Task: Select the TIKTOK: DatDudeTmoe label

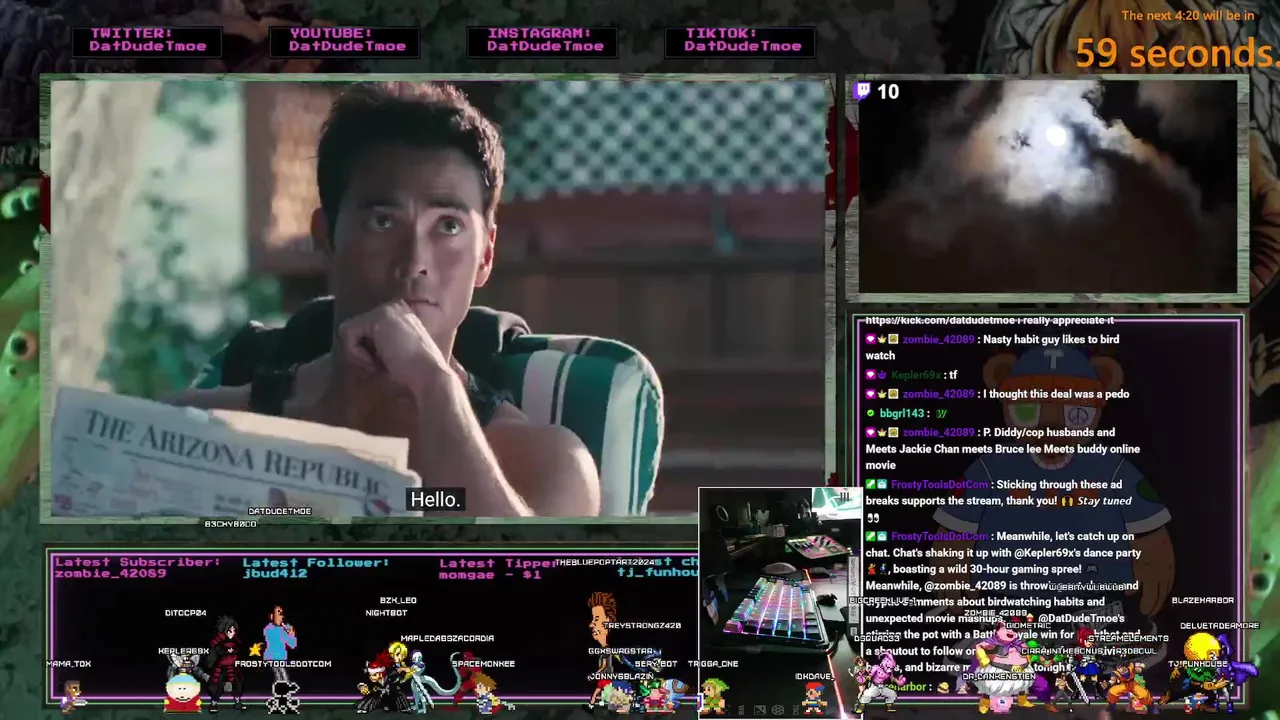Action: [x=741, y=40]
